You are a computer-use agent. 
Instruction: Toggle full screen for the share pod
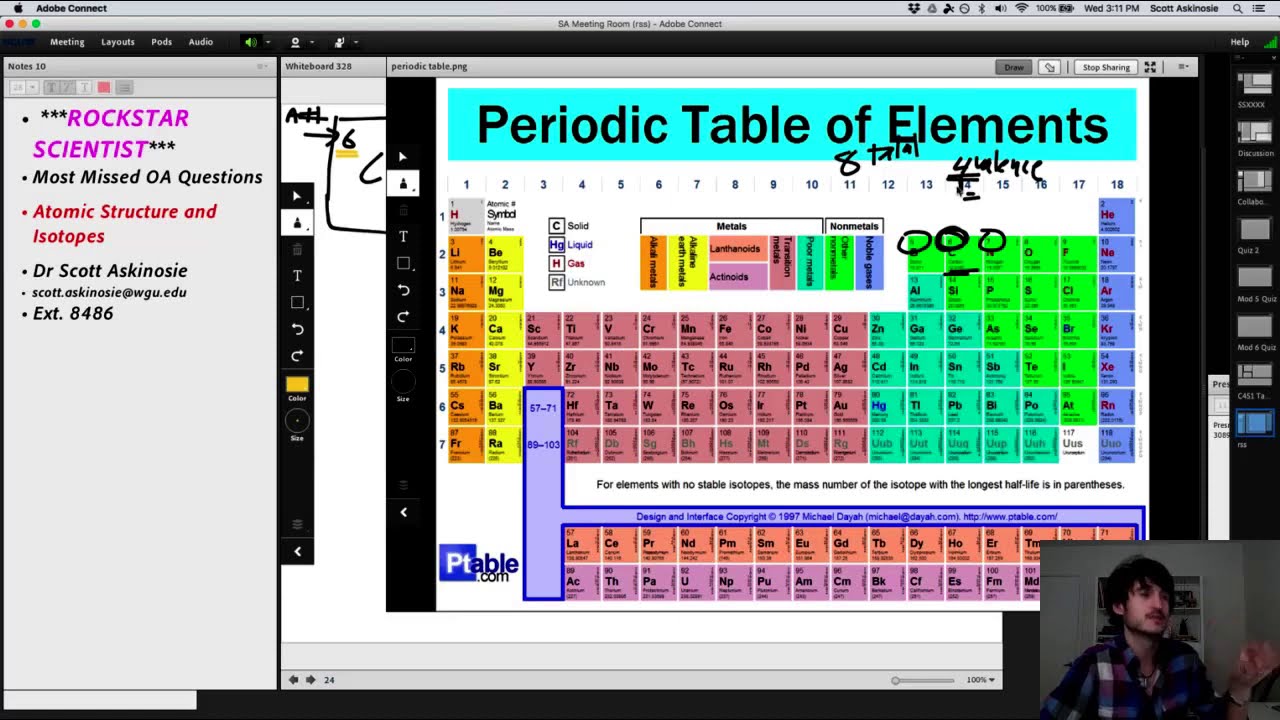[1150, 67]
